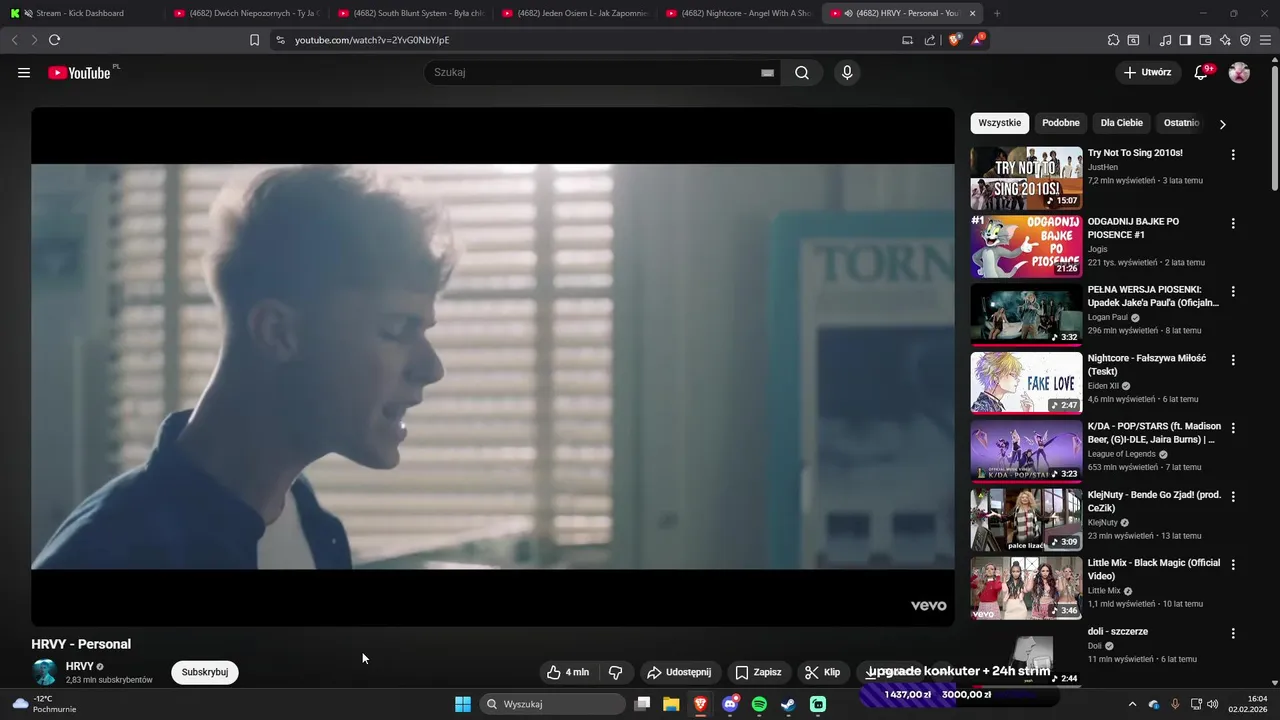Go to the YouTube home logo

click(x=80, y=72)
